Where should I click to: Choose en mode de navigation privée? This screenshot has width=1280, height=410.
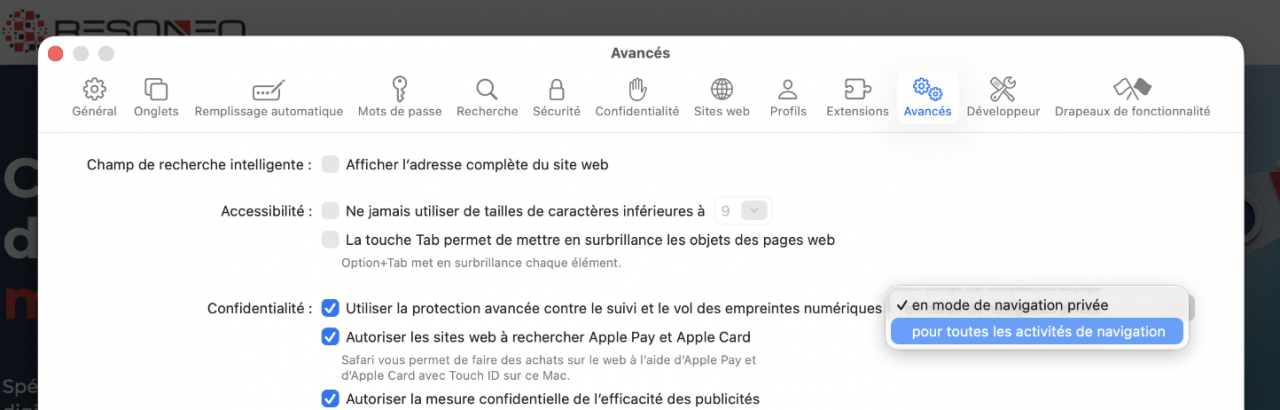[x=1037, y=305]
